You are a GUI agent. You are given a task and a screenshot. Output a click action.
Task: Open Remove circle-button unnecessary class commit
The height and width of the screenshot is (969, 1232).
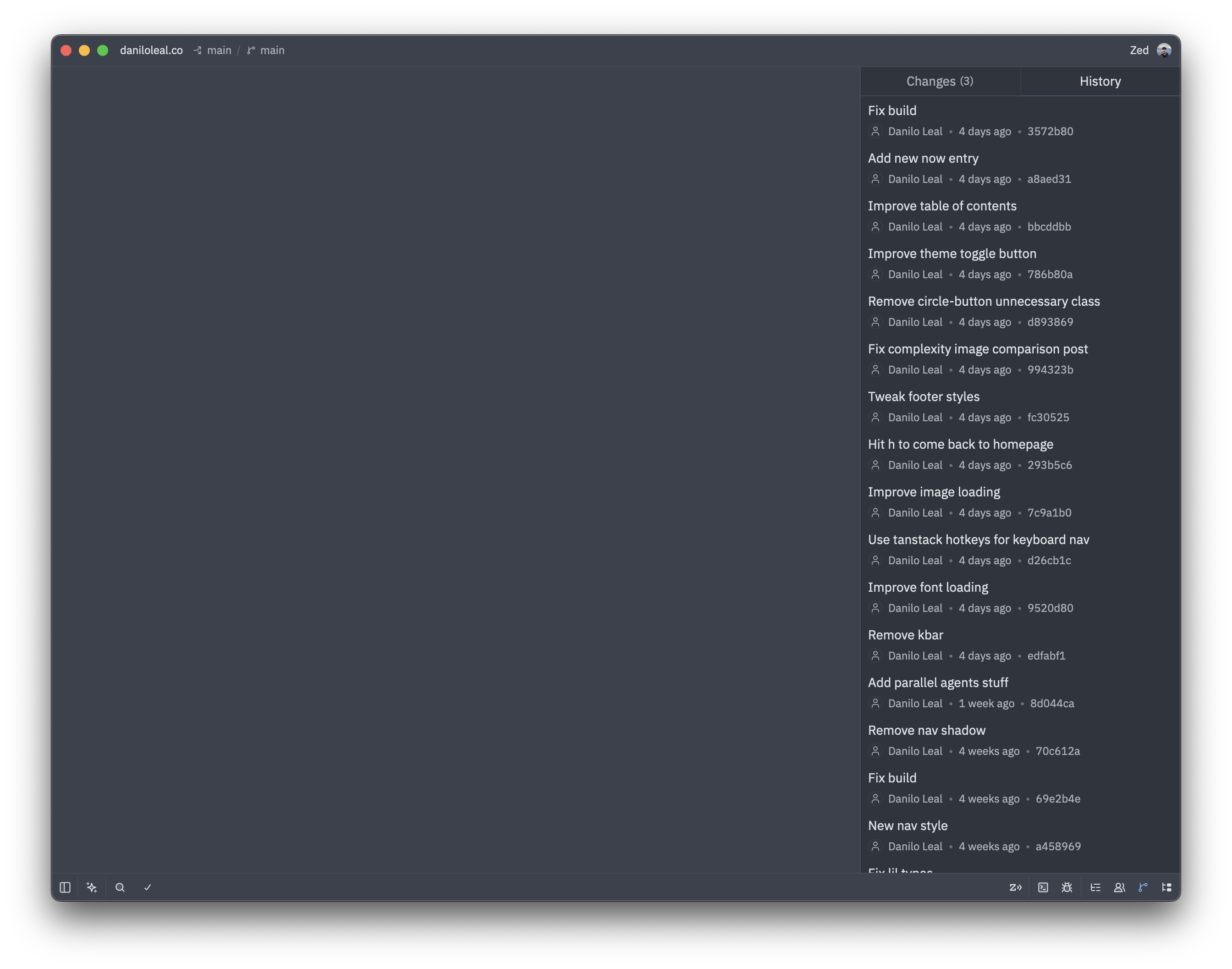click(x=1020, y=311)
